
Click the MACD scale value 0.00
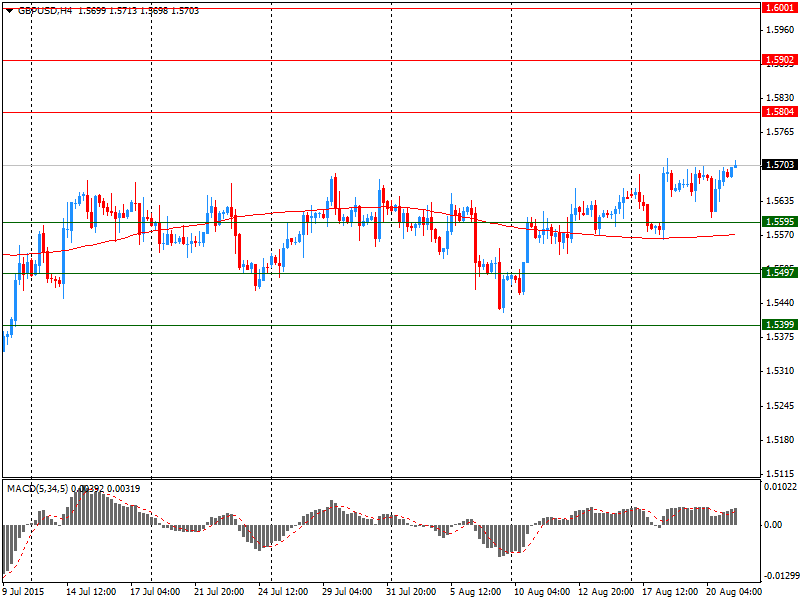pyautogui.click(x=773, y=525)
